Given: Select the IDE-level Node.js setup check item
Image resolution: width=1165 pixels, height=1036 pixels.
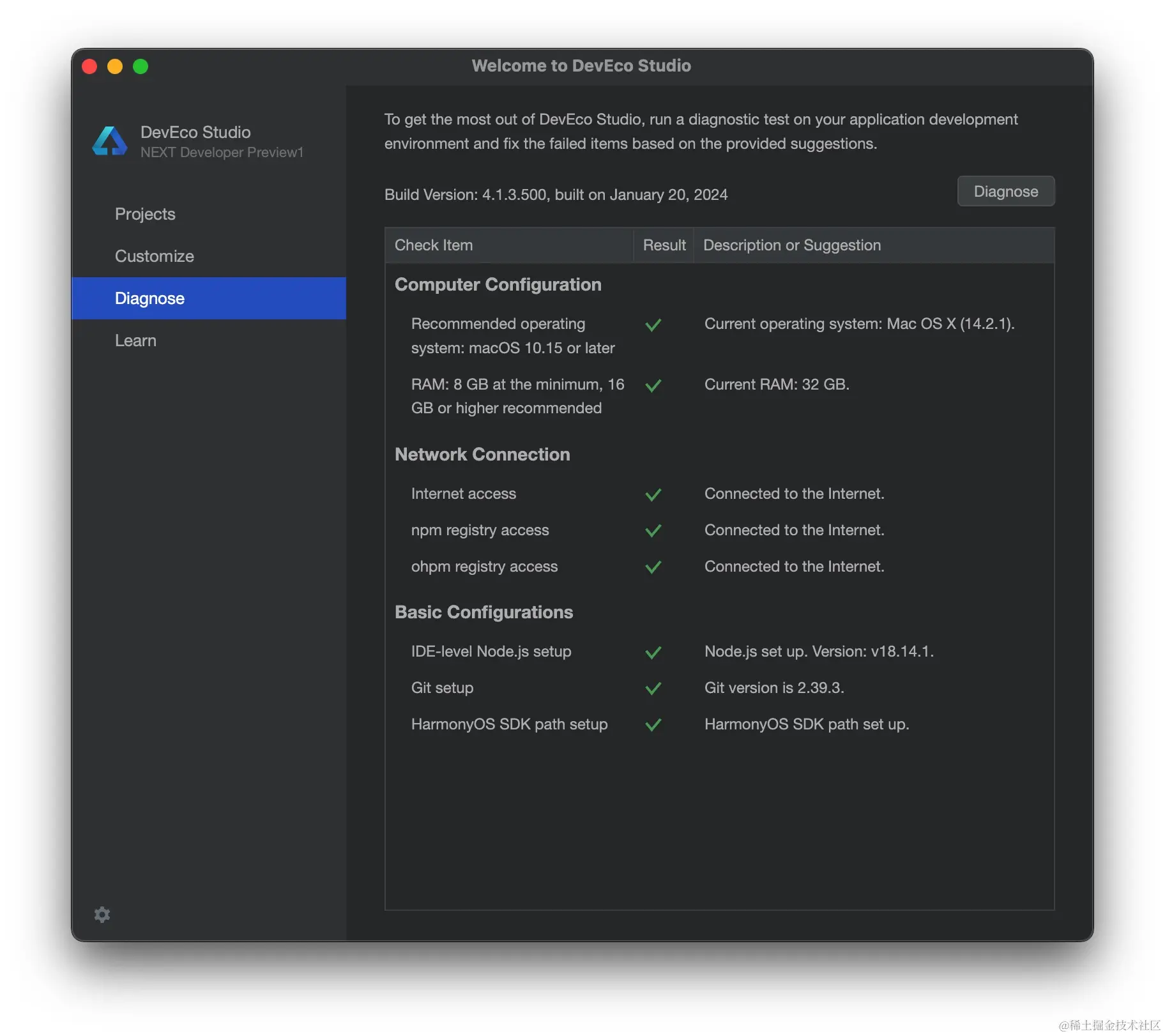Looking at the screenshot, I should coord(491,651).
